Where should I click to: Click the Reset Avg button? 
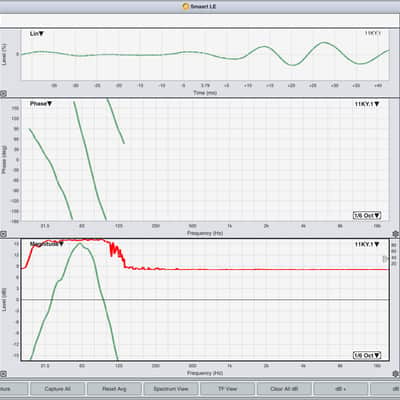(114, 389)
